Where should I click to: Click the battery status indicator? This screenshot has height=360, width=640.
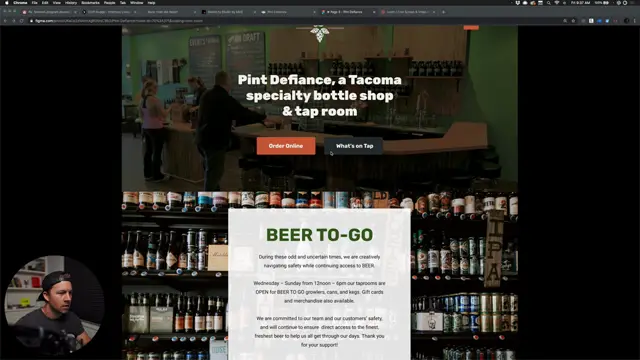point(602,2)
